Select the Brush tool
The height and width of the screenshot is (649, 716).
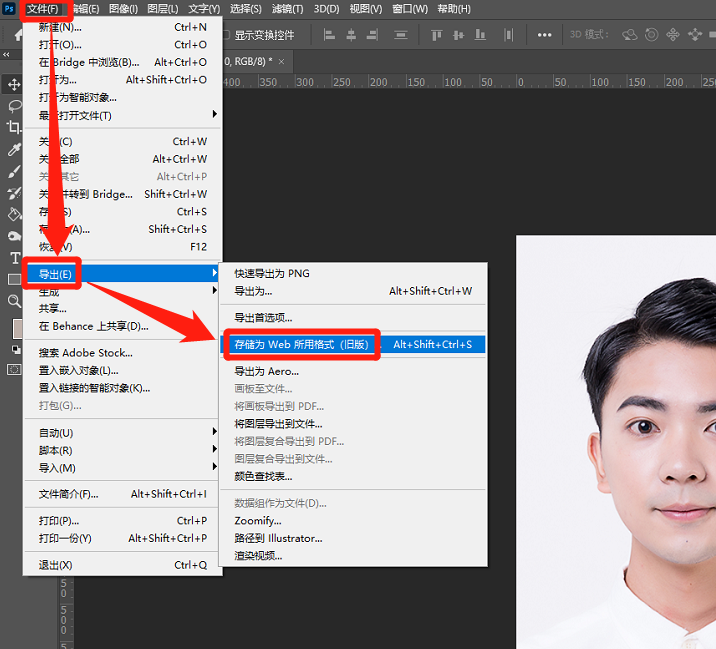tap(14, 171)
